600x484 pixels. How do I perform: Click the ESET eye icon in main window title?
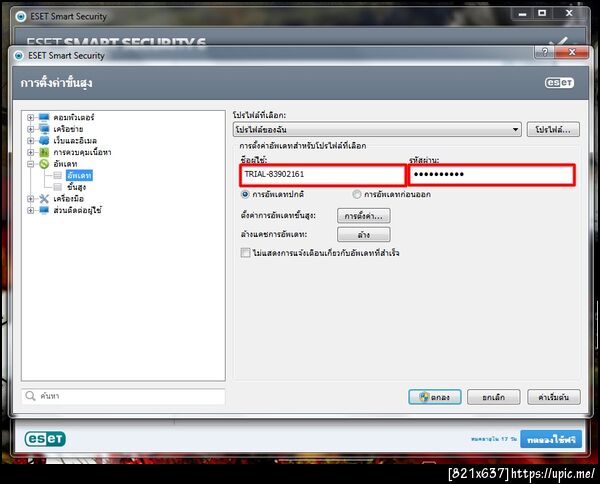(x=21, y=16)
